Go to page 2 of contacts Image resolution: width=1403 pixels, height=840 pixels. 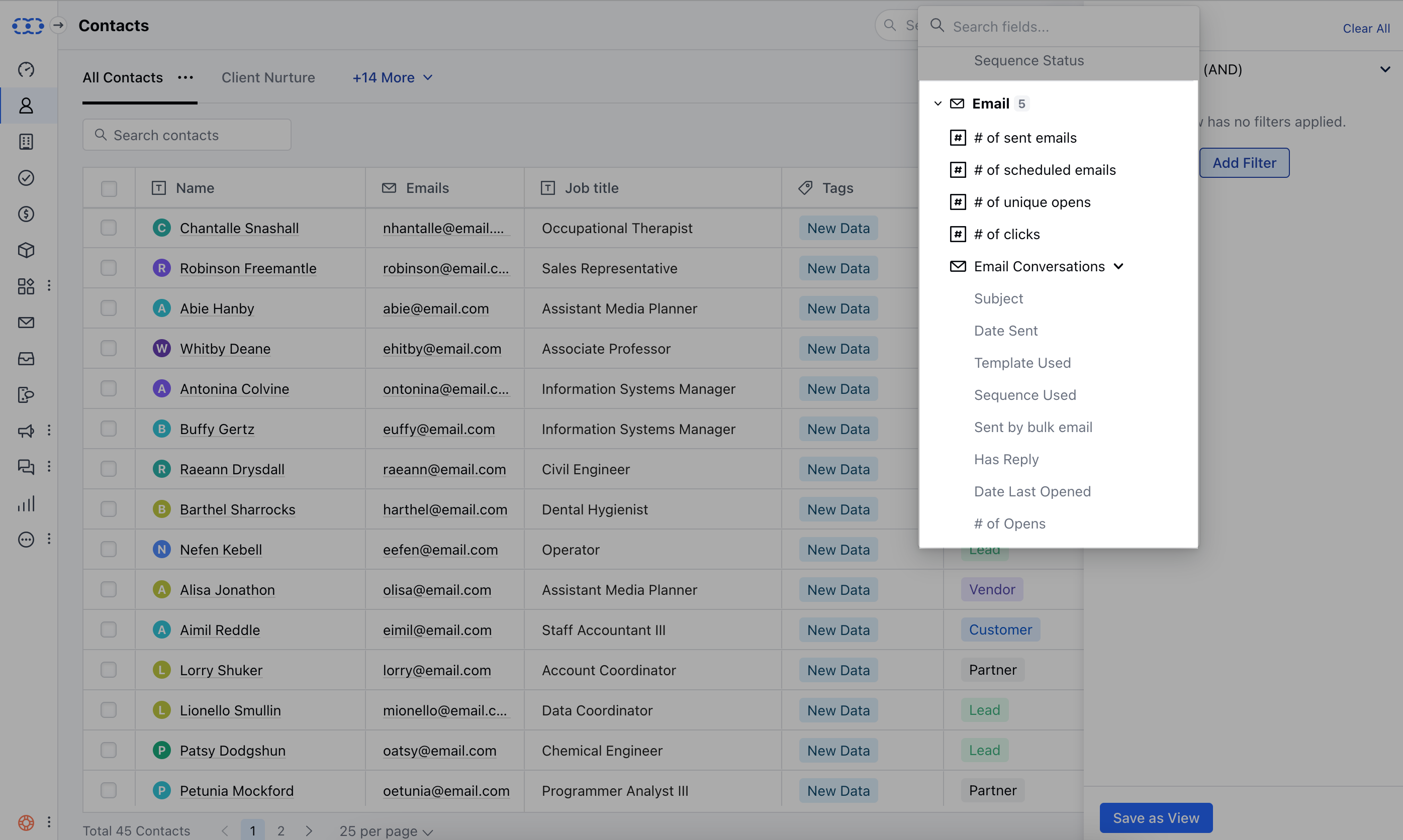pos(281,830)
